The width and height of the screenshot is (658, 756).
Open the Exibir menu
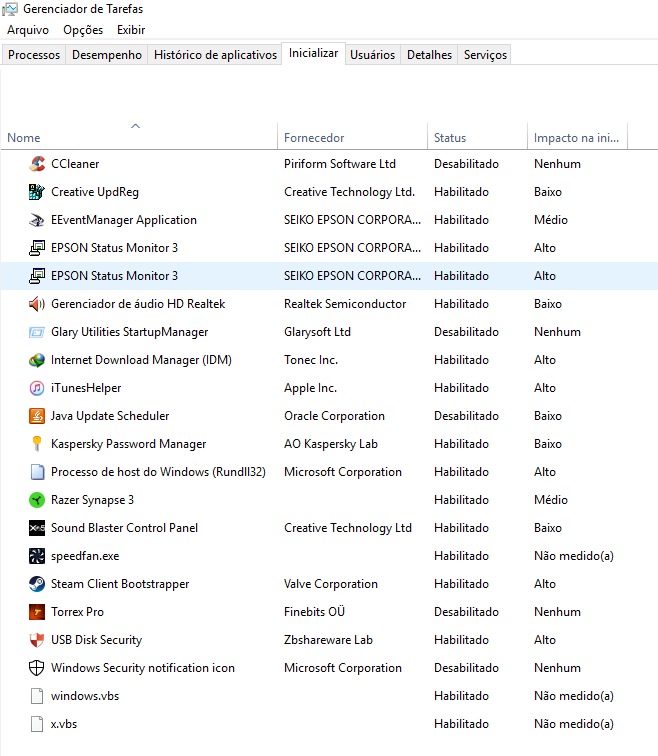pos(131,30)
